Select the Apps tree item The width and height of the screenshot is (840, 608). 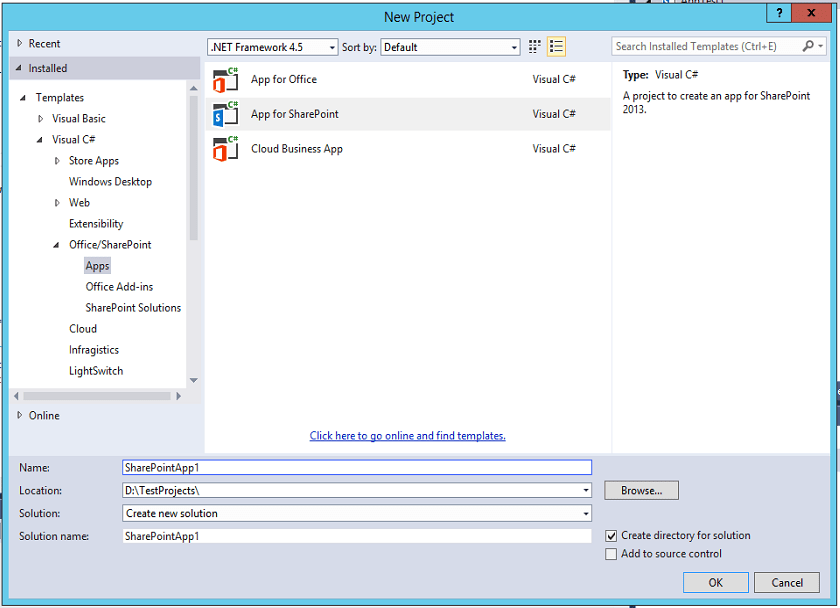pos(98,266)
